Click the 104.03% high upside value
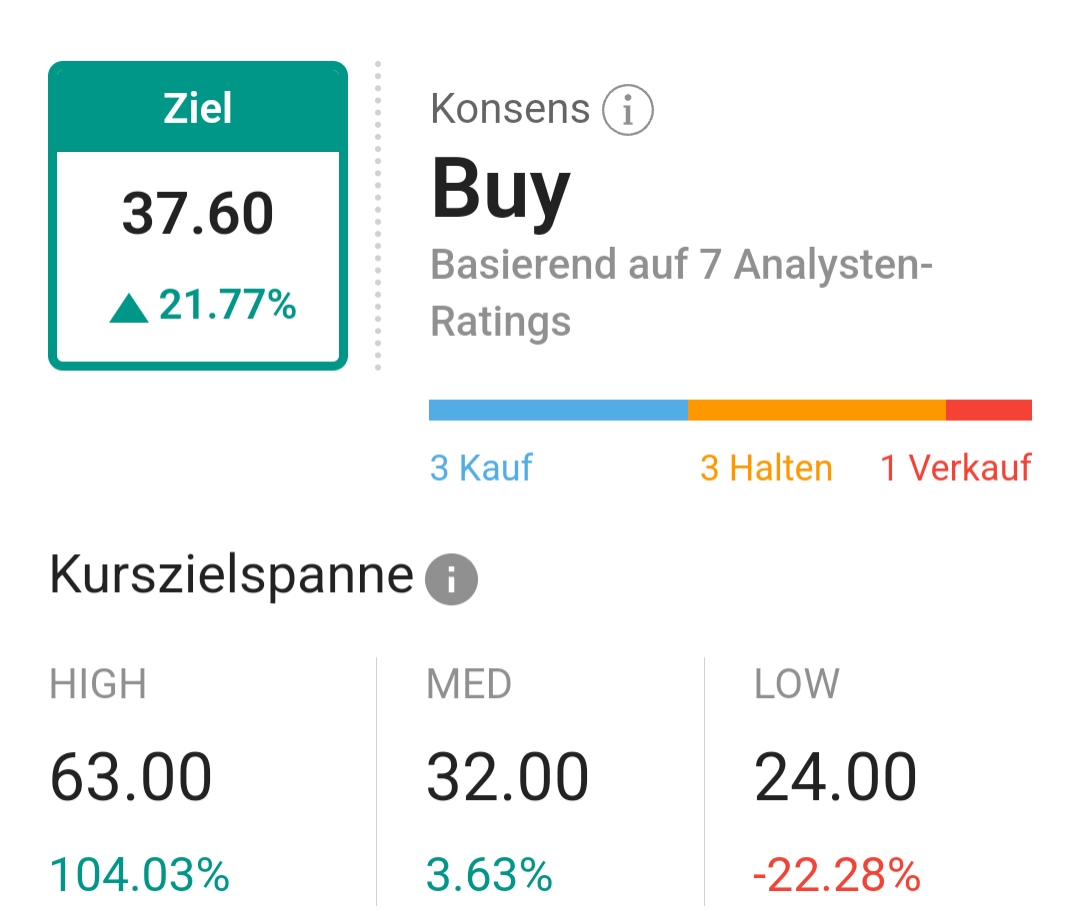This screenshot has width=1080, height=922. point(139,875)
